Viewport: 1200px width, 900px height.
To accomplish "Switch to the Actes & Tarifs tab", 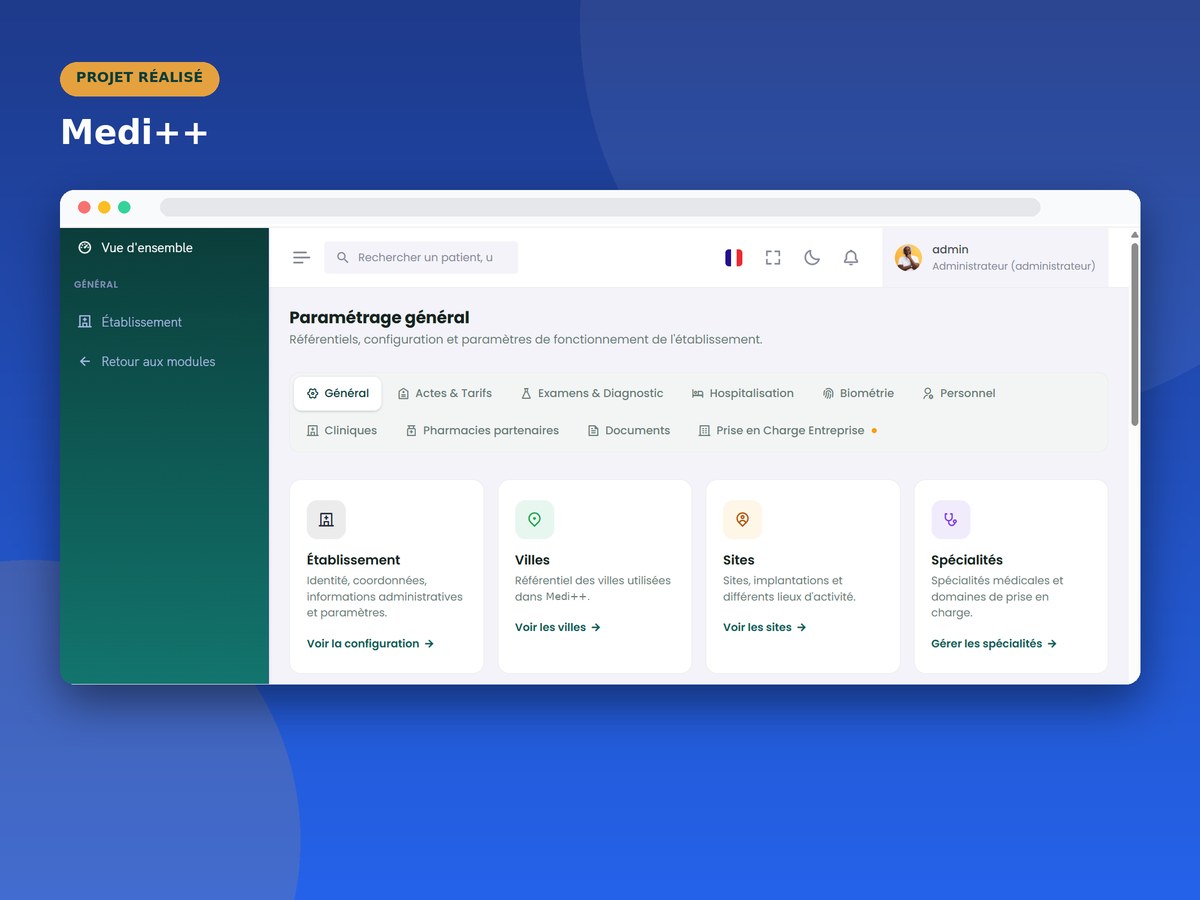I will click(445, 394).
